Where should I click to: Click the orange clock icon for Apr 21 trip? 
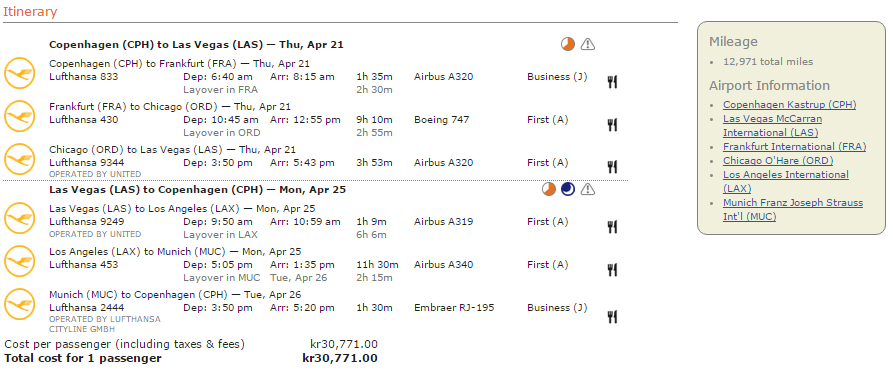point(568,44)
